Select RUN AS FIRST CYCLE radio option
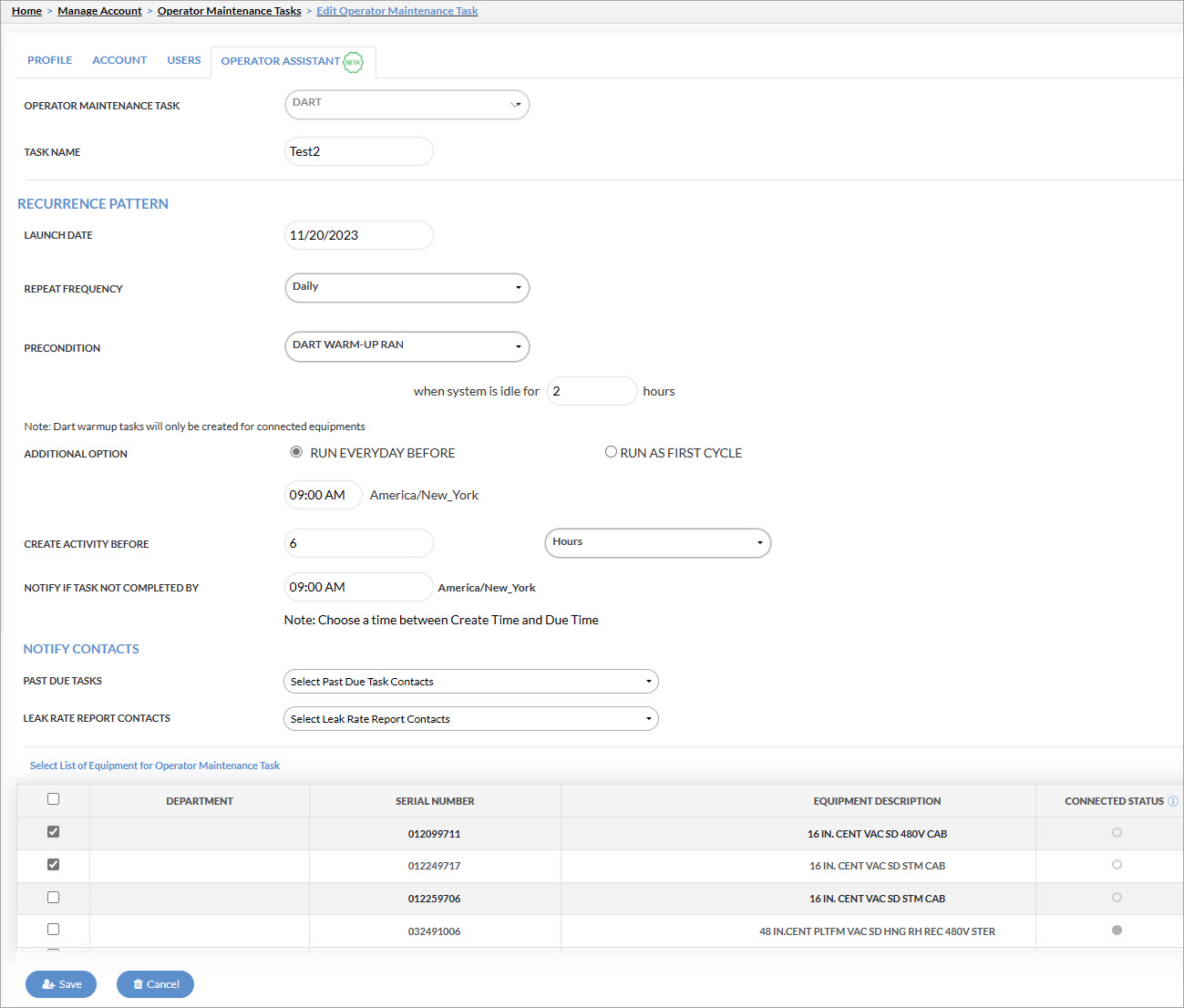The height and width of the screenshot is (1008, 1184). (x=611, y=452)
